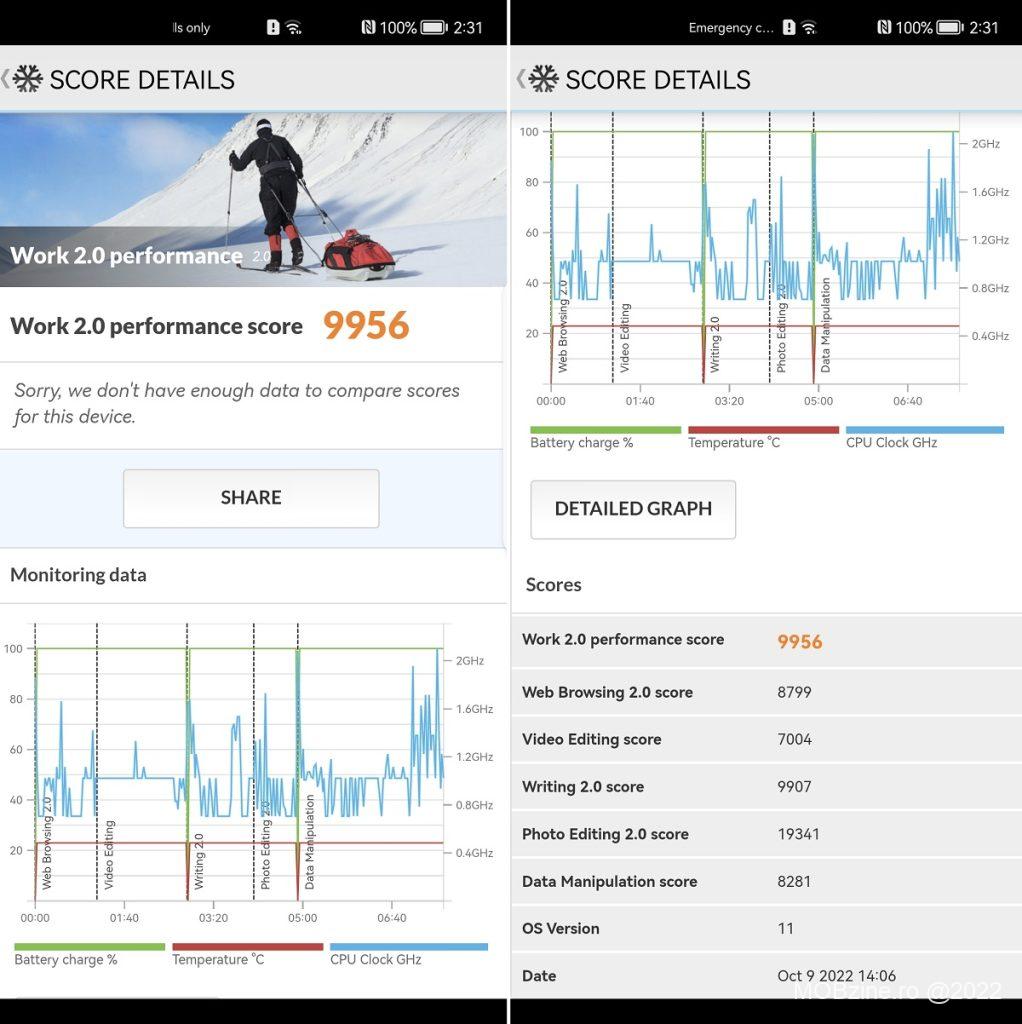Image resolution: width=1022 pixels, height=1024 pixels.
Task: Tap the battery icon in right status bar
Action: (949, 27)
